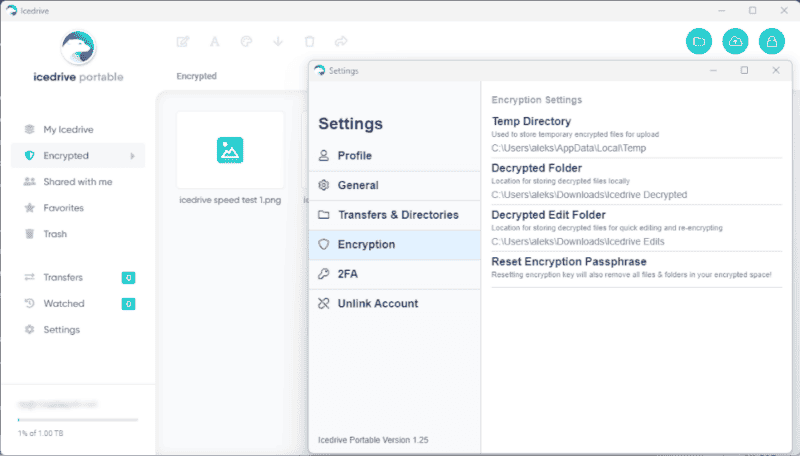This screenshot has height=456, width=800.
Task: Click the download arrow toolbar icon
Action: point(278,41)
